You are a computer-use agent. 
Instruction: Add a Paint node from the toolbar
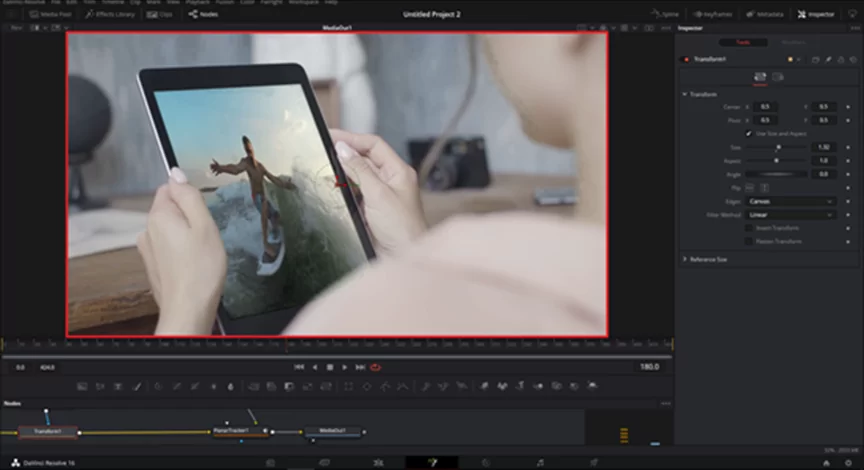point(137,387)
